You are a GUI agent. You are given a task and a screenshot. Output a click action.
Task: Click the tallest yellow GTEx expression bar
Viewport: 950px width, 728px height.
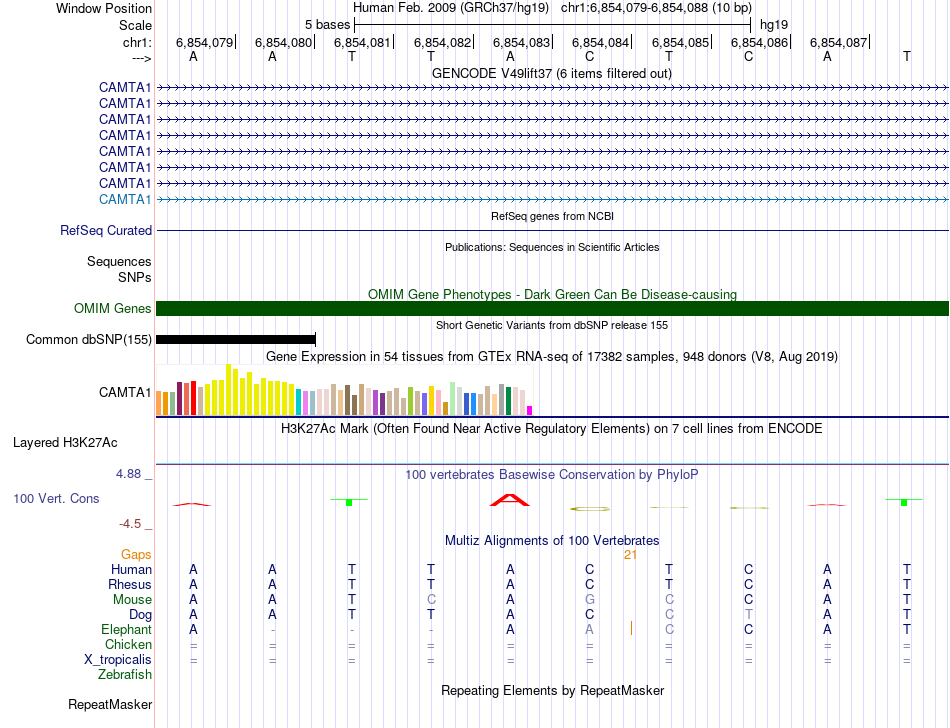point(228,389)
